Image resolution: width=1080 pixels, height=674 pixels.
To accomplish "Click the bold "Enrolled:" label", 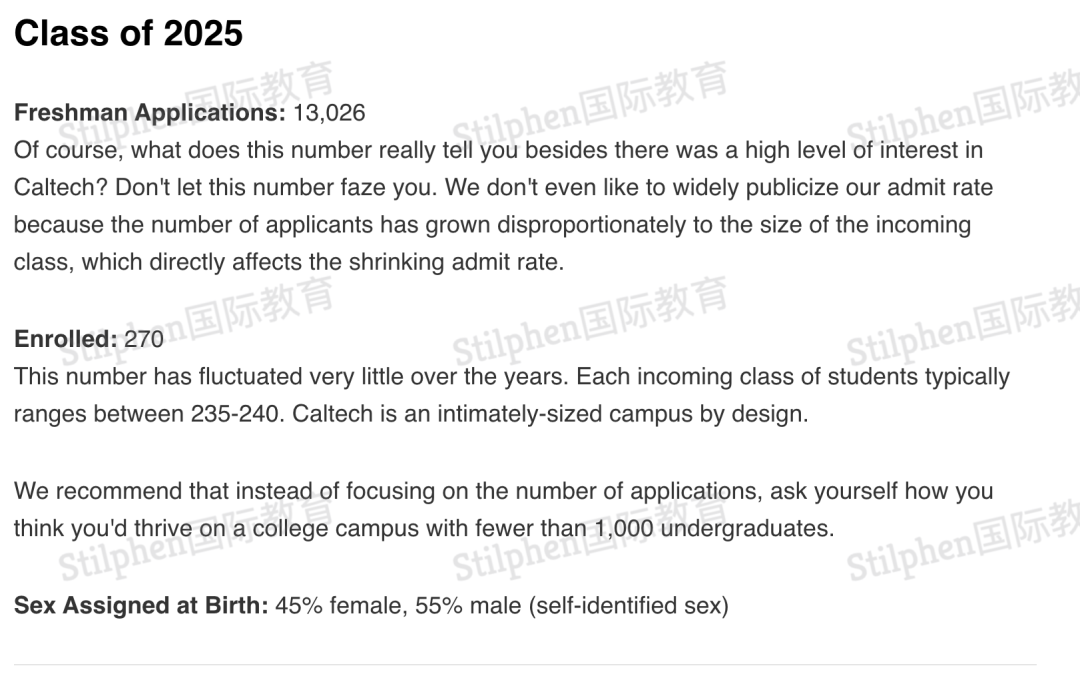I will [x=65, y=339].
